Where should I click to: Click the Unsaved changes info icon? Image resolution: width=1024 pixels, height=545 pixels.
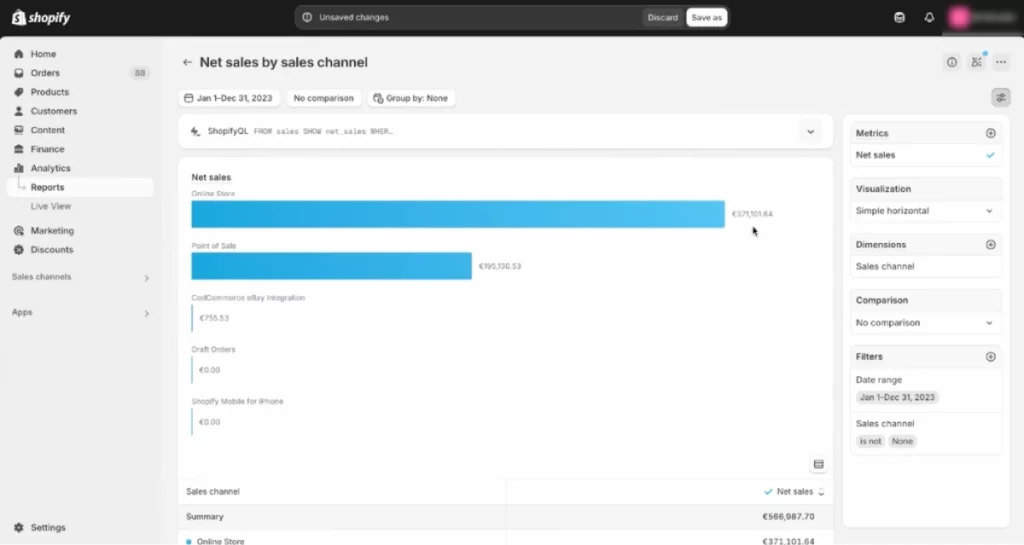[x=307, y=18]
